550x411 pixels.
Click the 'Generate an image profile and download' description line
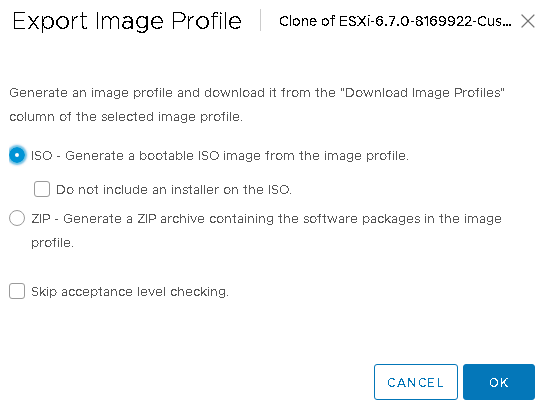point(257,93)
